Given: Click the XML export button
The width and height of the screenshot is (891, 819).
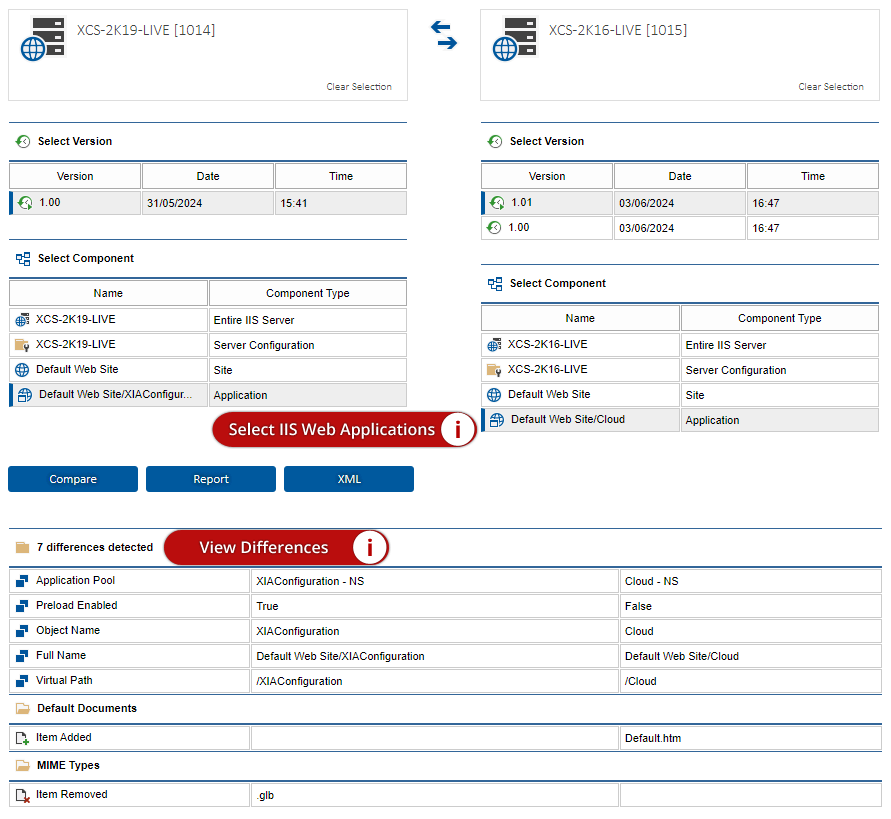Looking at the screenshot, I should pos(349,479).
